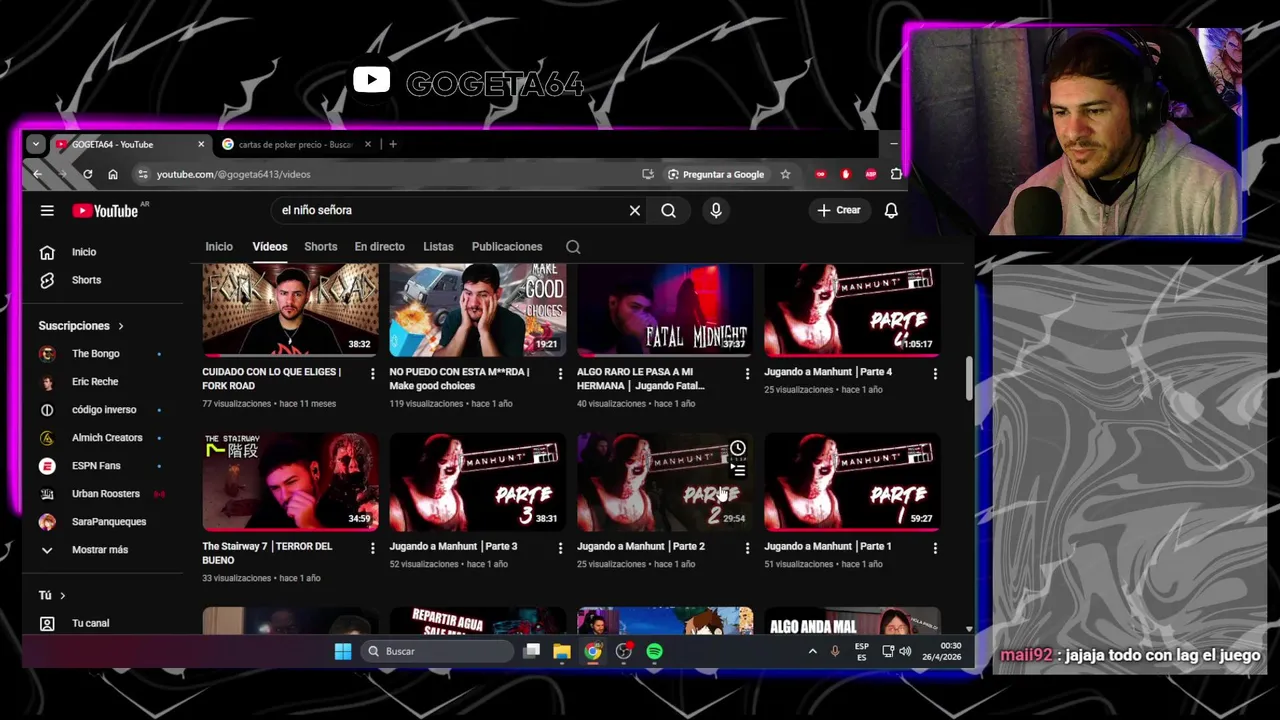Reload the YouTube page
This screenshot has height=720, width=1280.
88,174
